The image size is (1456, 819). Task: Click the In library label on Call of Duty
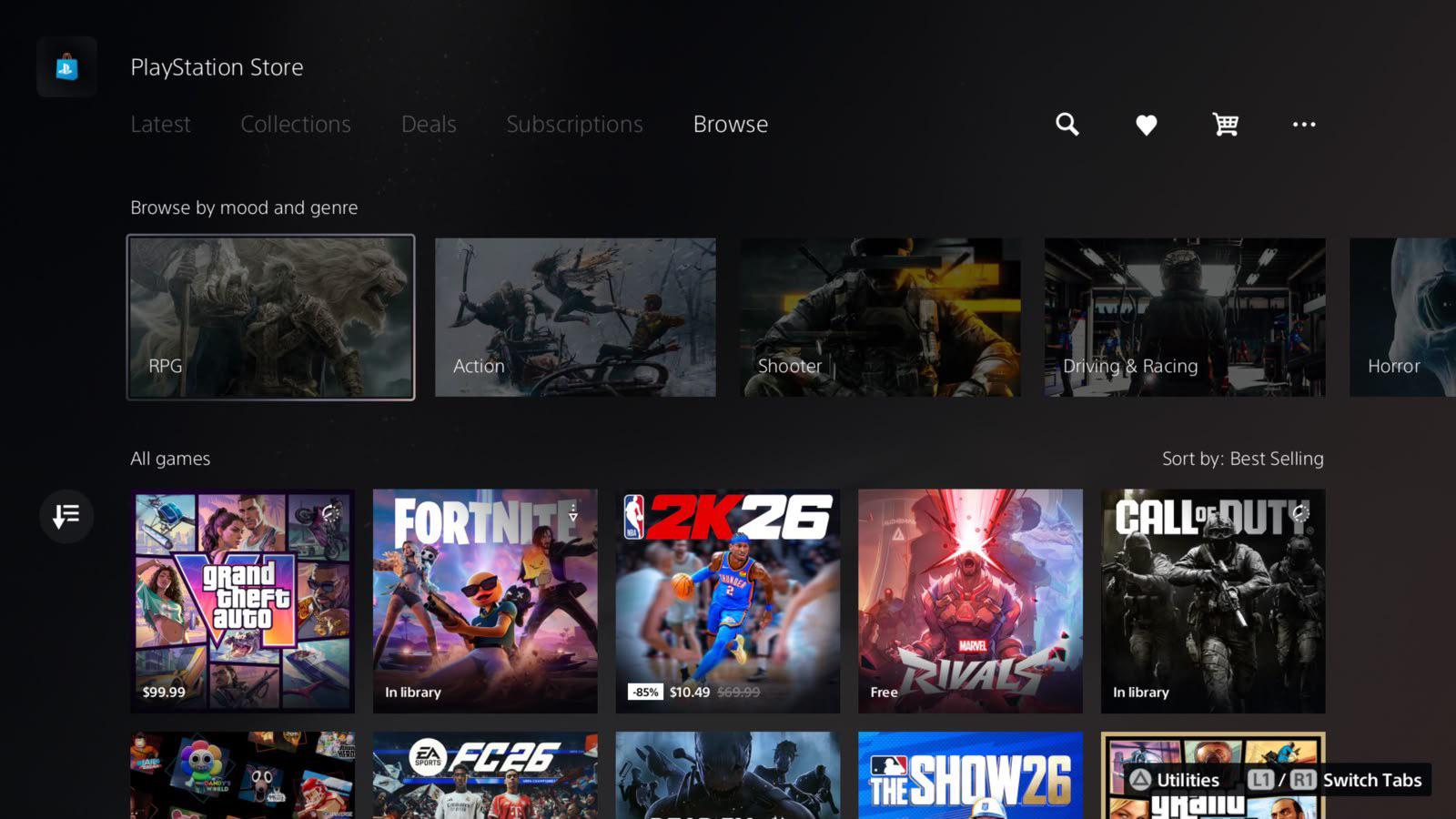click(1141, 693)
